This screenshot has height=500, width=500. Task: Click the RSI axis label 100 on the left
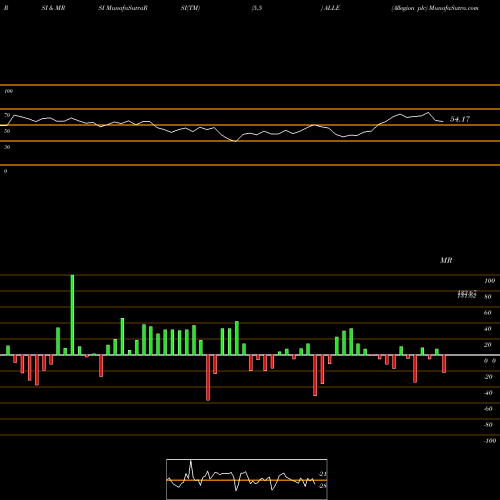click(8, 91)
